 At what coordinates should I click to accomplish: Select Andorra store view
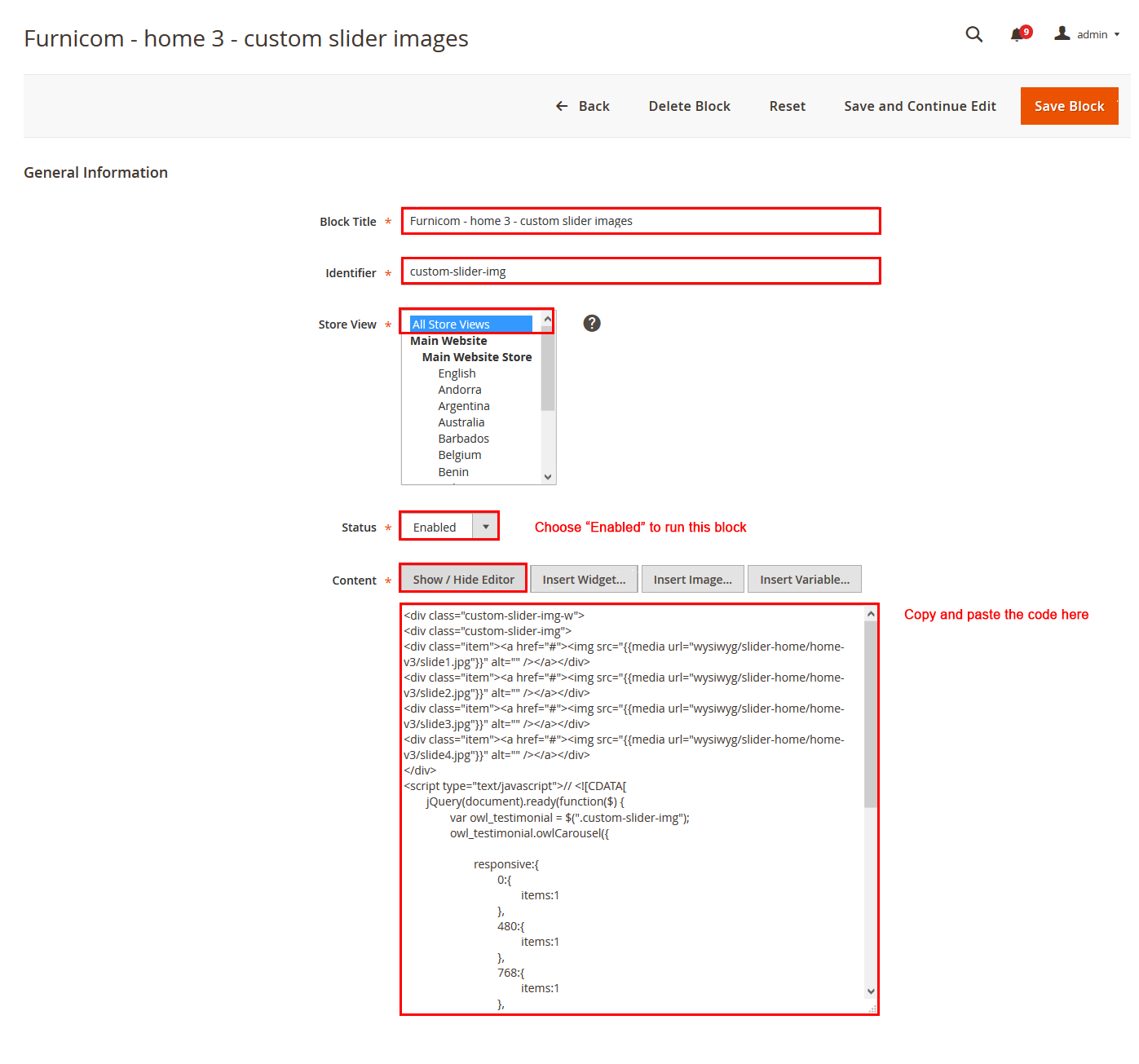(460, 390)
